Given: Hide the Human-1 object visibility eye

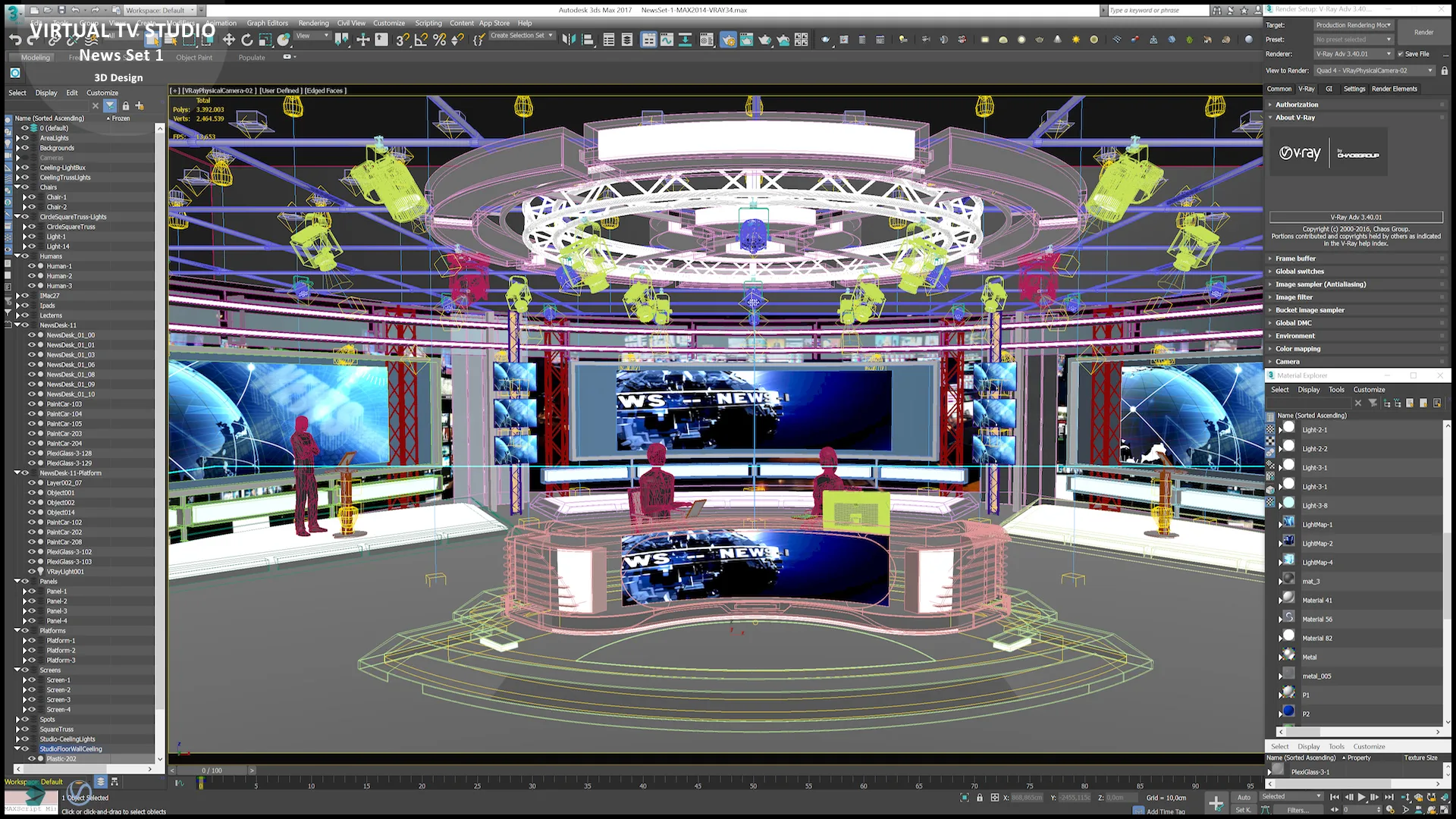Looking at the screenshot, I should pos(32,266).
